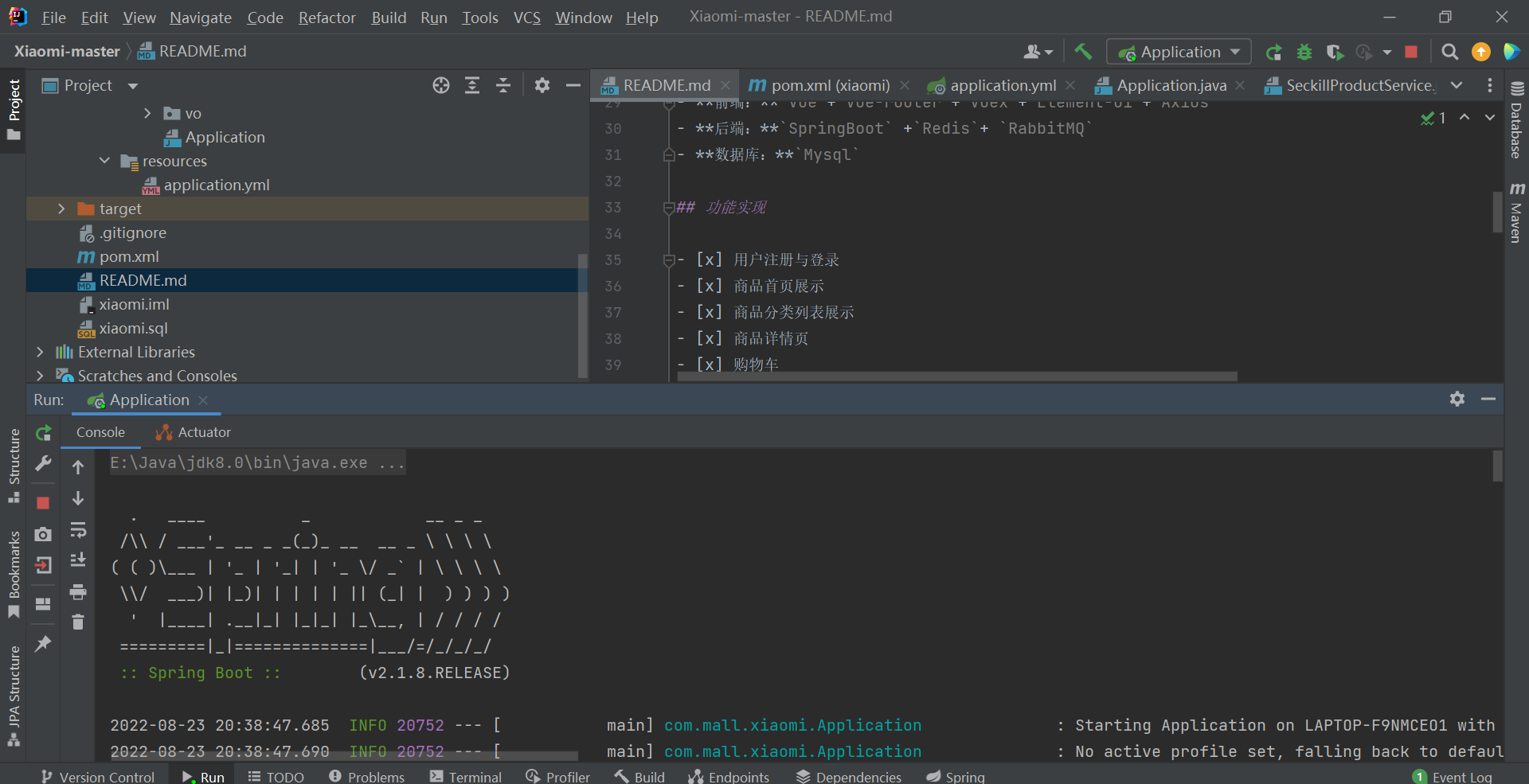This screenshot has height=784, width=1529.
Task: Show hidden editor tabs dropdown
Action: (x=1457, y=85)
